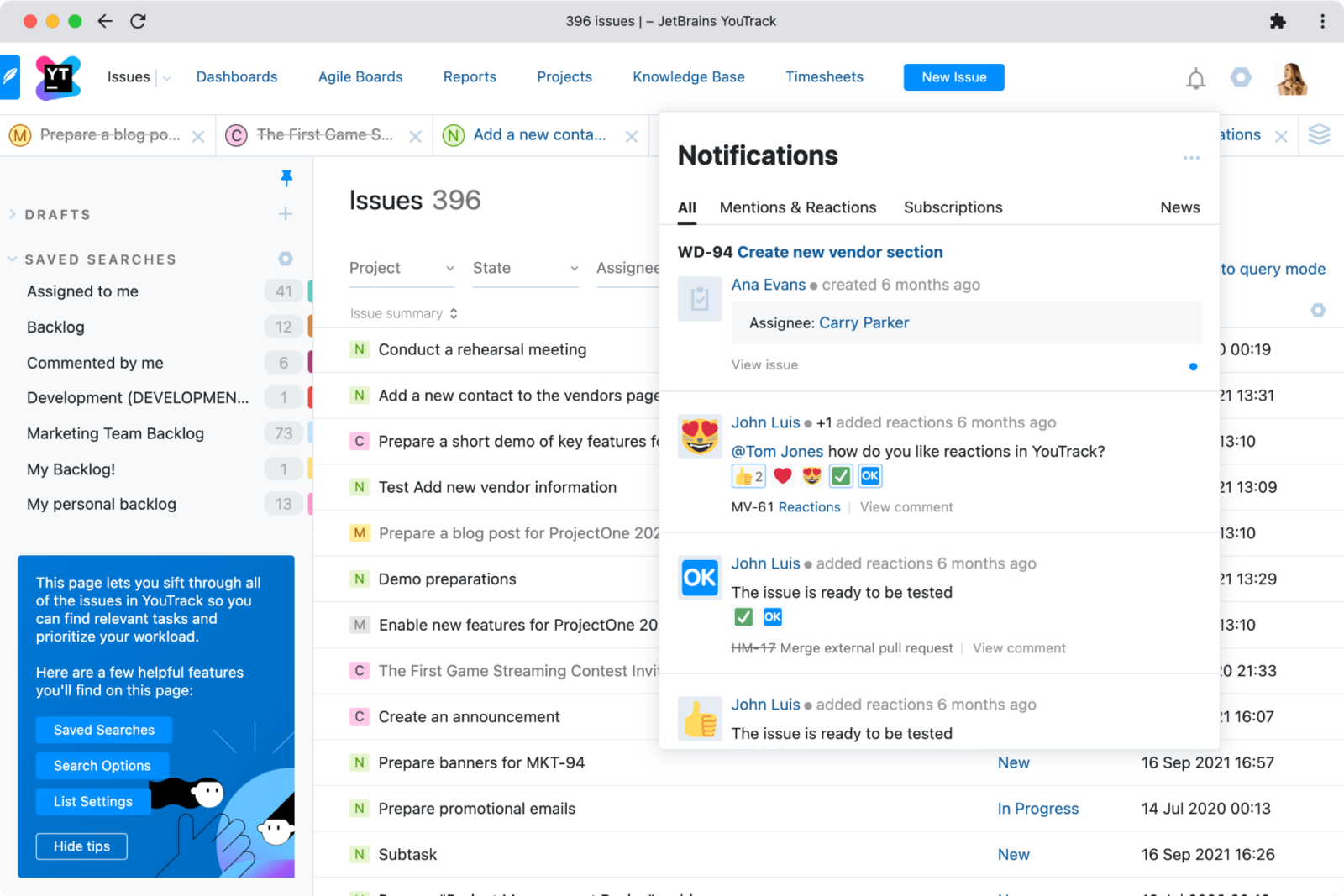1344x896 pixels.
Task: Toggle the thumbs-up reaction on MV-61
Action: click(x=747, y=475)
